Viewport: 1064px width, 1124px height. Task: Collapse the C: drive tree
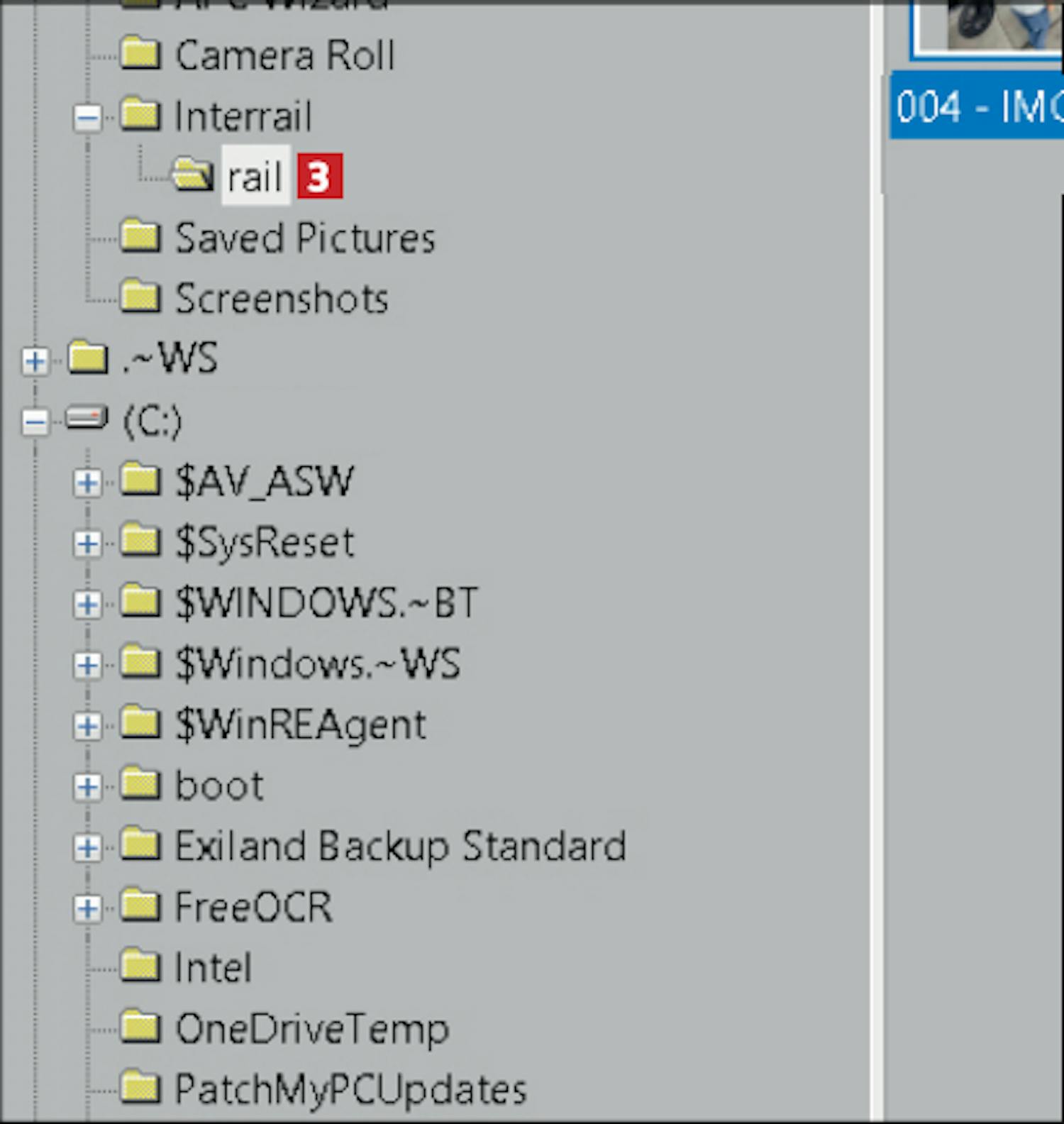[35, 422]
